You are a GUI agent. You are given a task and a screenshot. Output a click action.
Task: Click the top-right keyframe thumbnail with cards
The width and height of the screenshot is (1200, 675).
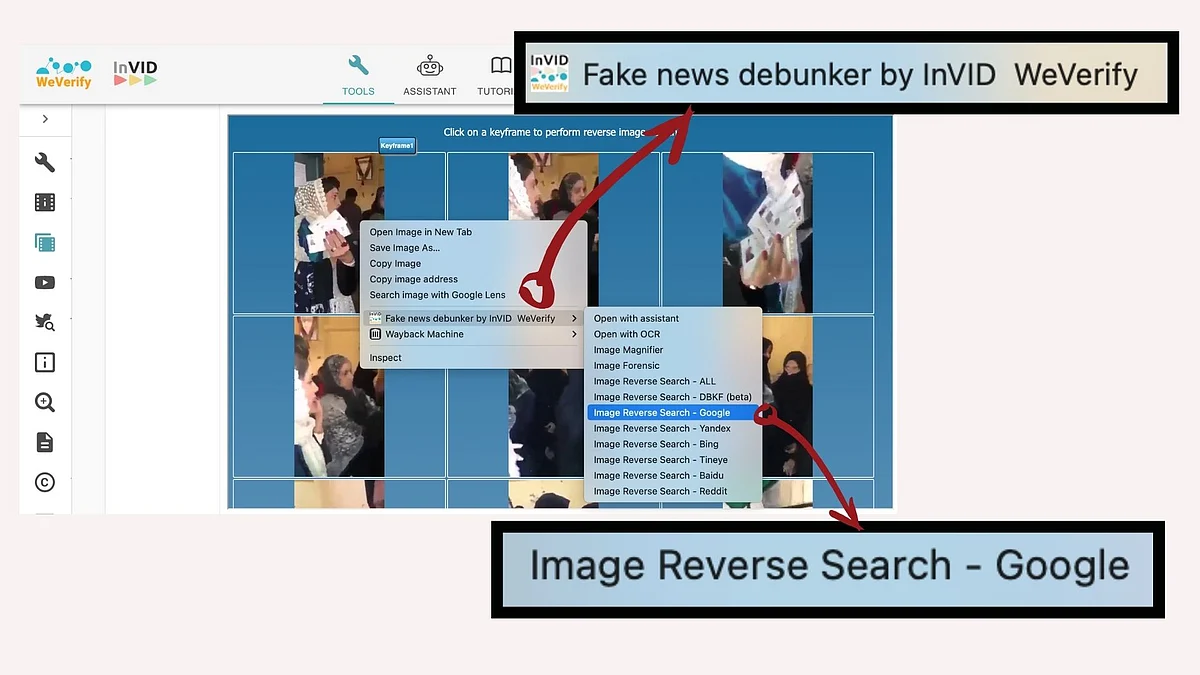(x=767, y=233)
